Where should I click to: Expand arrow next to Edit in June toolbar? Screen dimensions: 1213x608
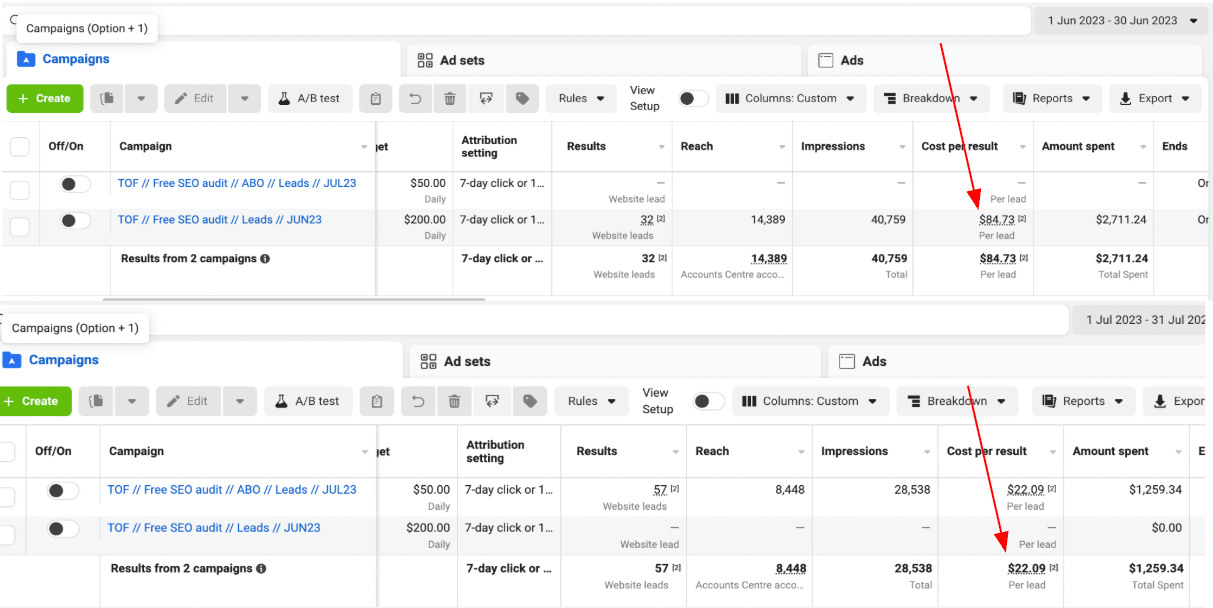pos(244,98)
